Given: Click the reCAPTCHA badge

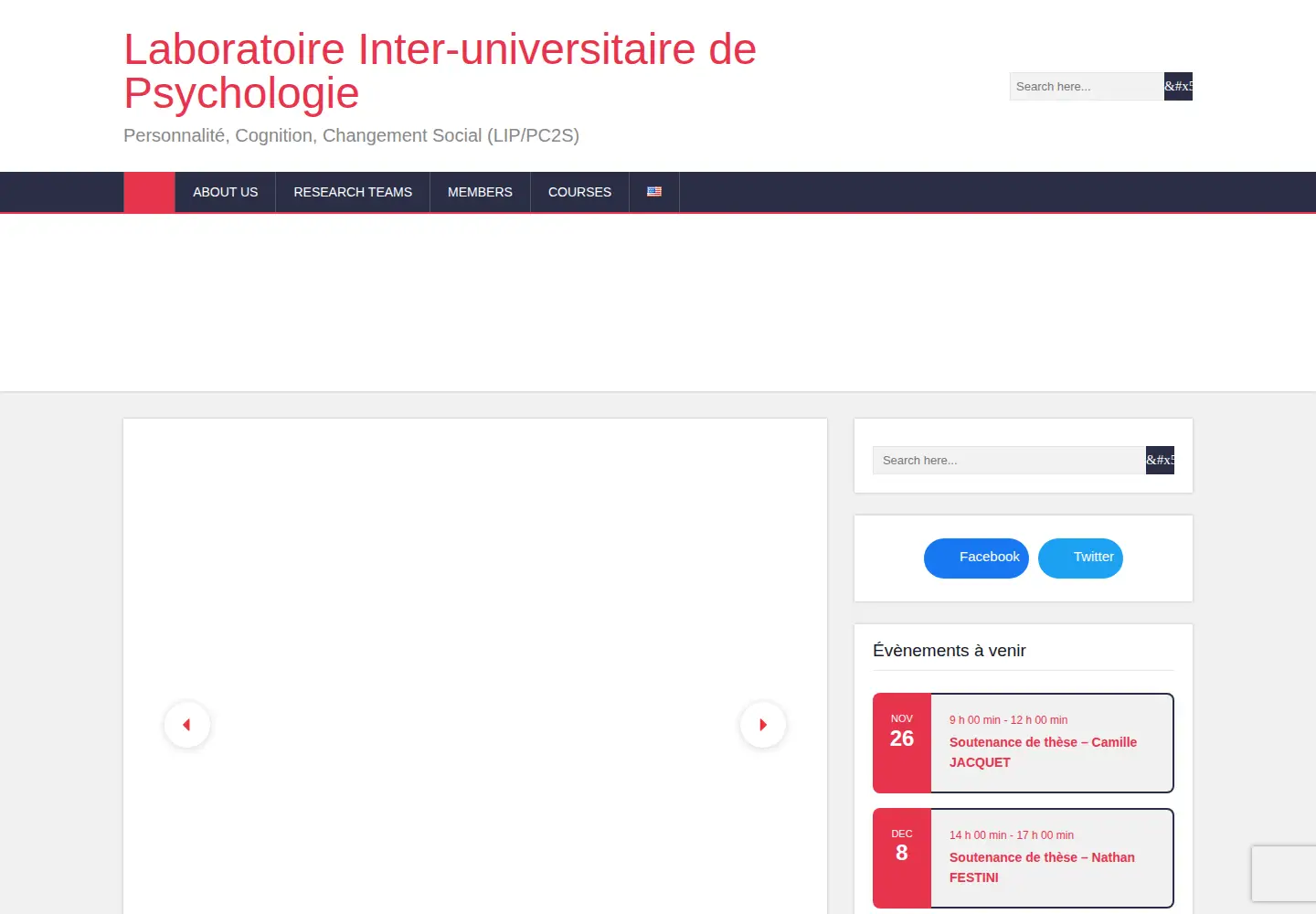Looking at the screenshot, I should [x=1284, y=874].
